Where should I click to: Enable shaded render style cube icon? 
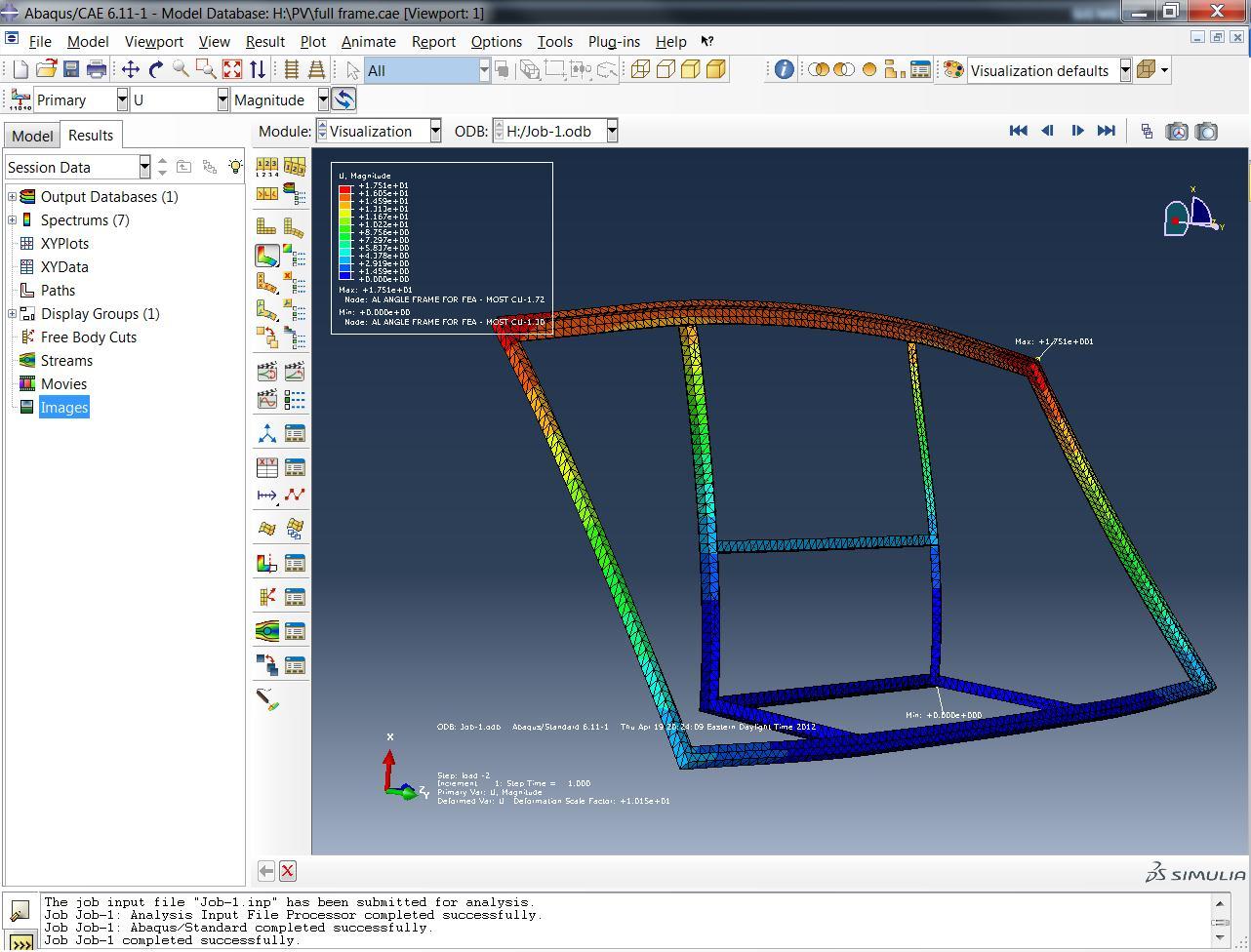point(715,69)
